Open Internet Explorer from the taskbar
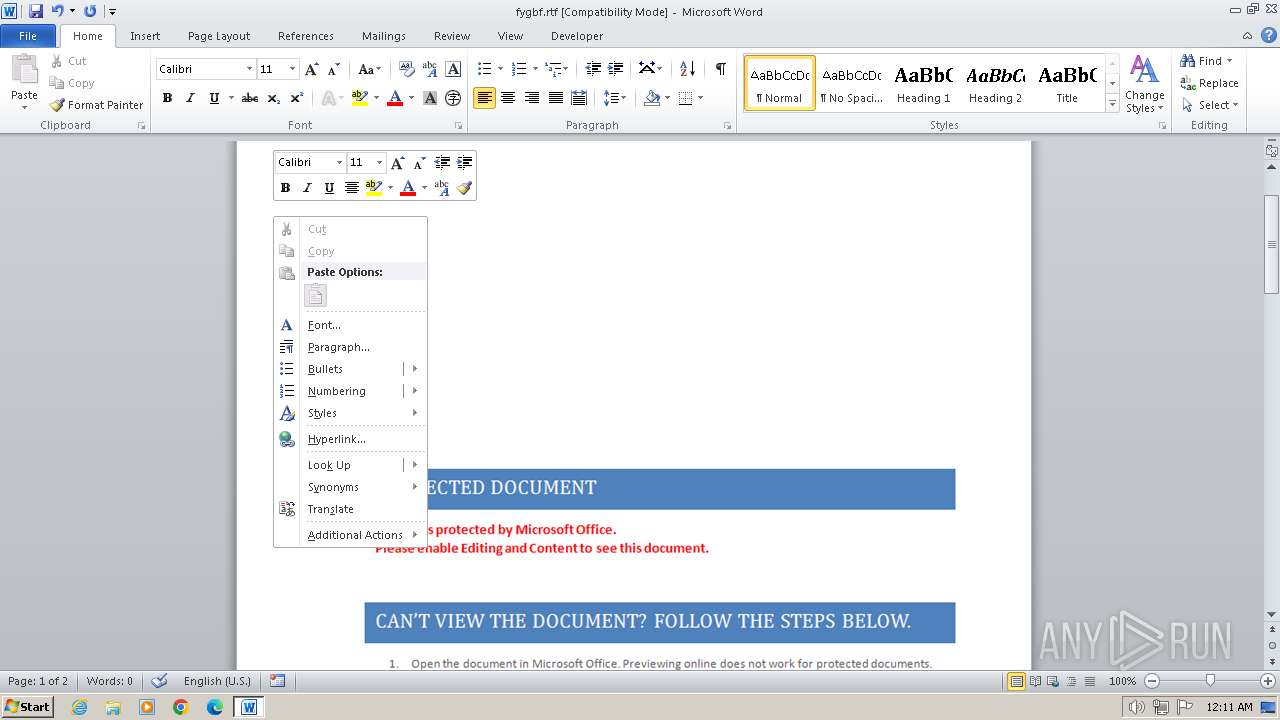This screenshot has height=720, width=1280. [x=79, y=707]
